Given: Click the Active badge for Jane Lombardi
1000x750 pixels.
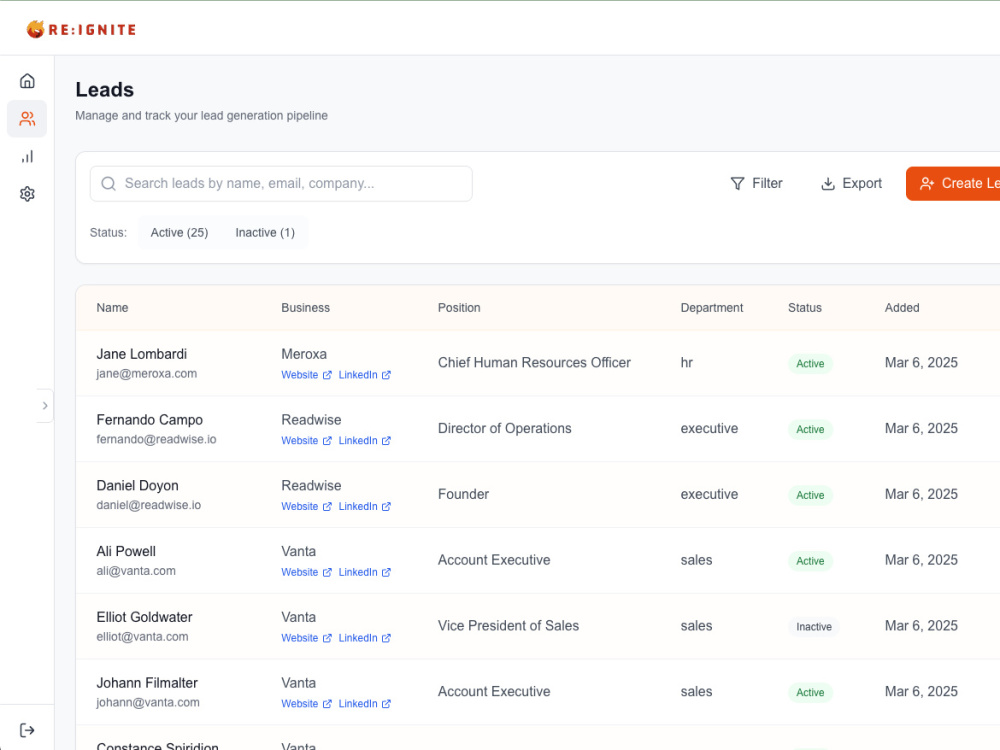Looking at the screenshot, I should (810, 364).
